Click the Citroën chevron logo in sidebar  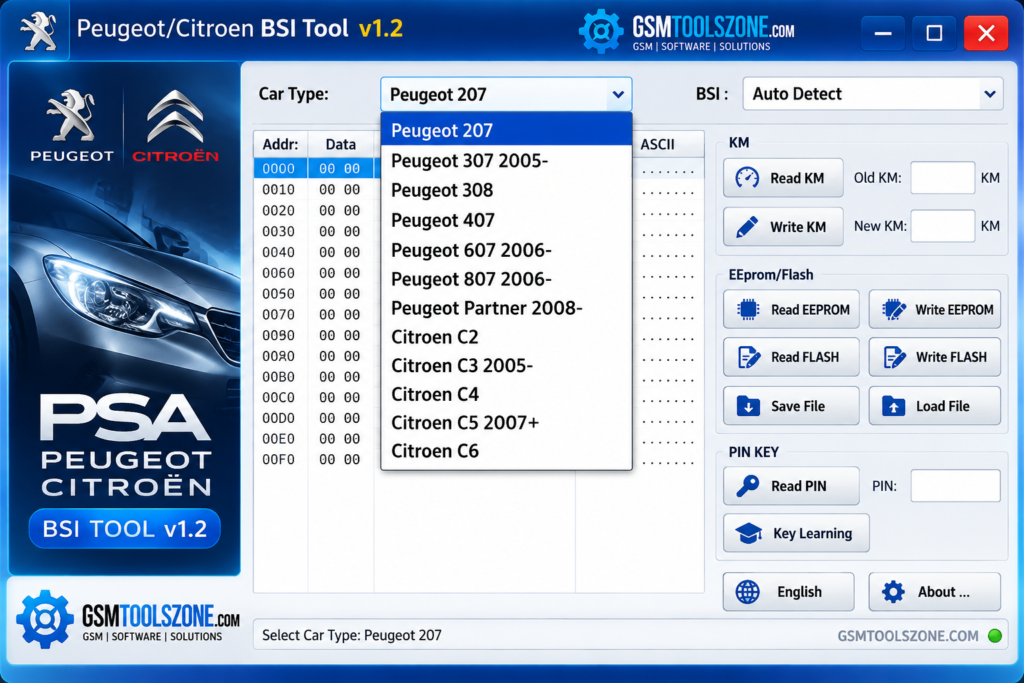click(x=175, y=126)
